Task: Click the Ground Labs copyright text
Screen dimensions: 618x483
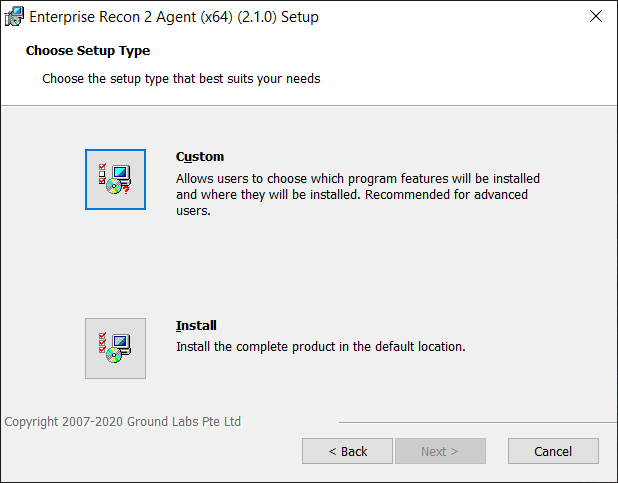Action: coord(123,422)
